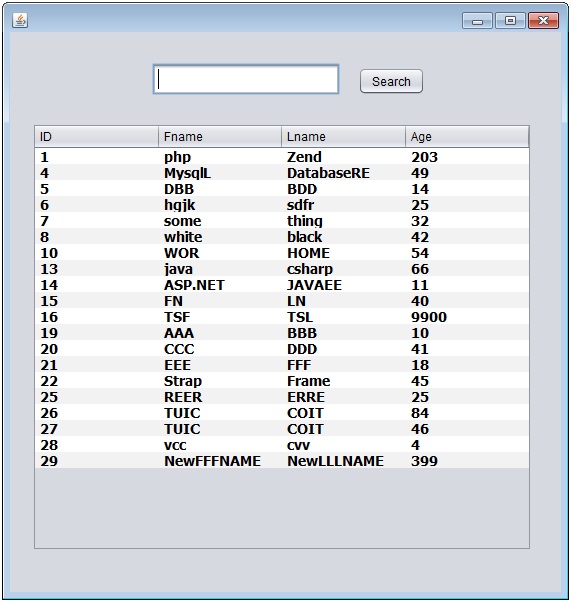
Task: Select the Age cell "9900"
Action: click(467, 317)
